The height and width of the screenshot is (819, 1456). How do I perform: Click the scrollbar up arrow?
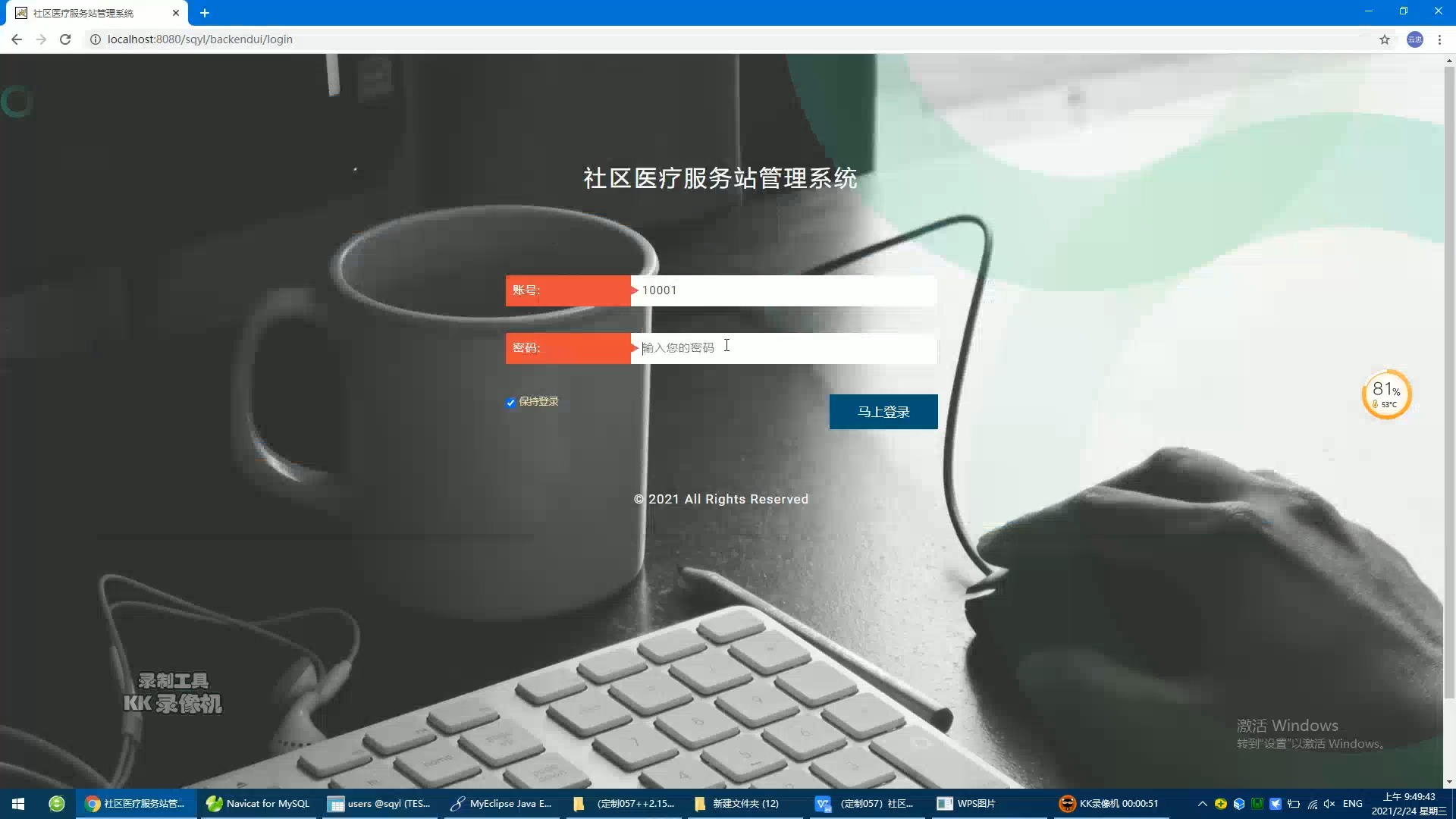coord(1449,60)
